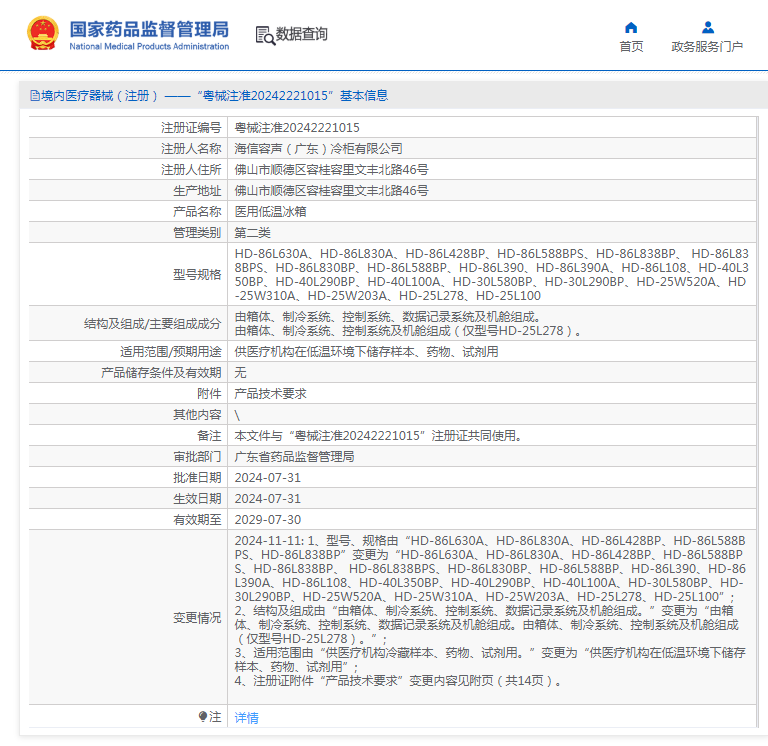The height and width of the screenshot is (746, 768).
Task: Click management category value 第二类
Action: pos(252,233)
